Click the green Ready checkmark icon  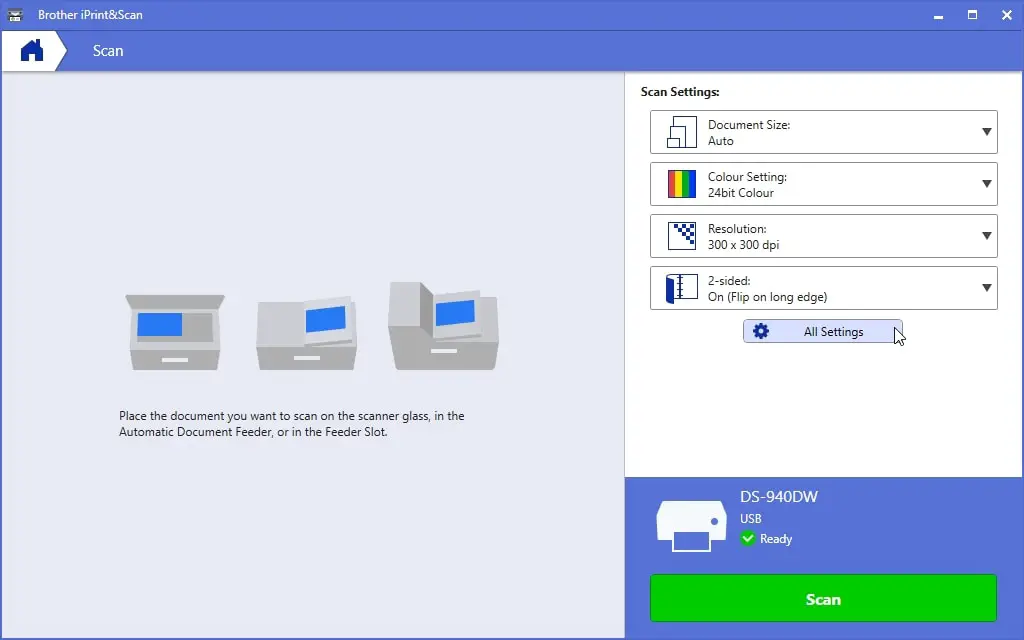748,539
